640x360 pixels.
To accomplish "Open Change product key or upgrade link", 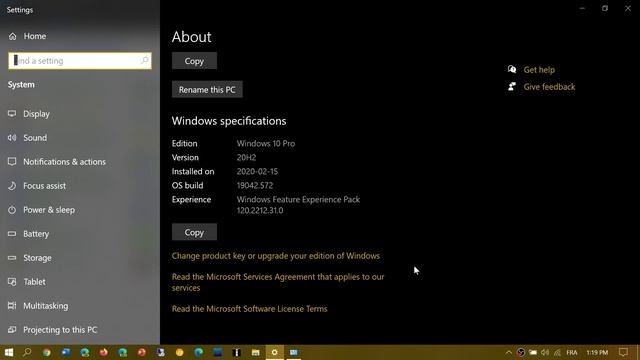I will (276, 256).
